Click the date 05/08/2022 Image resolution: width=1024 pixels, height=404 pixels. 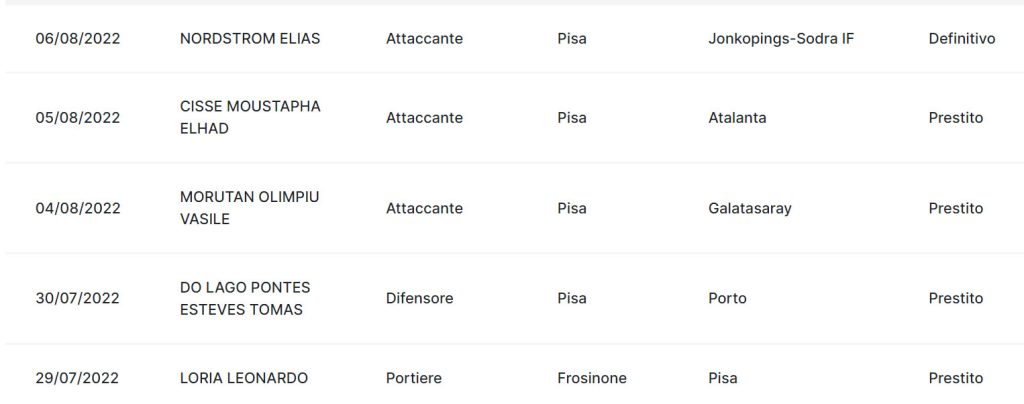[x=78, y=117]
